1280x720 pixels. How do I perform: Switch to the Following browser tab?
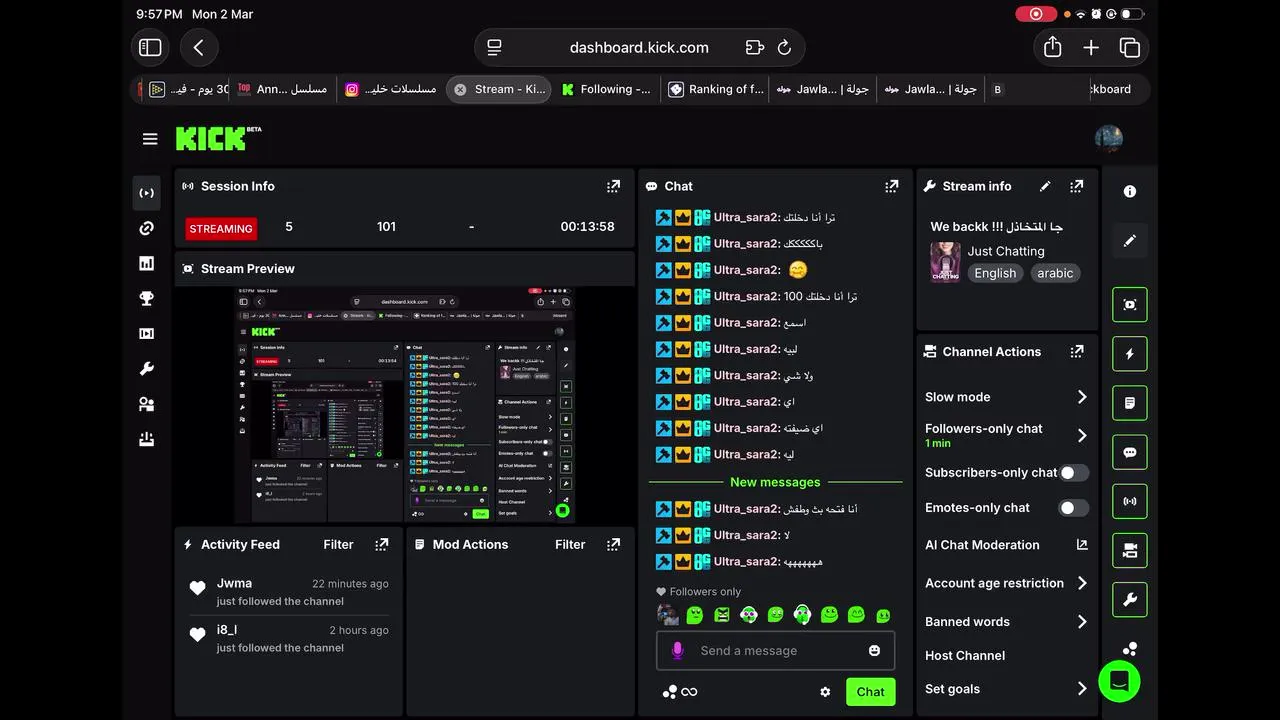[606, 89]
